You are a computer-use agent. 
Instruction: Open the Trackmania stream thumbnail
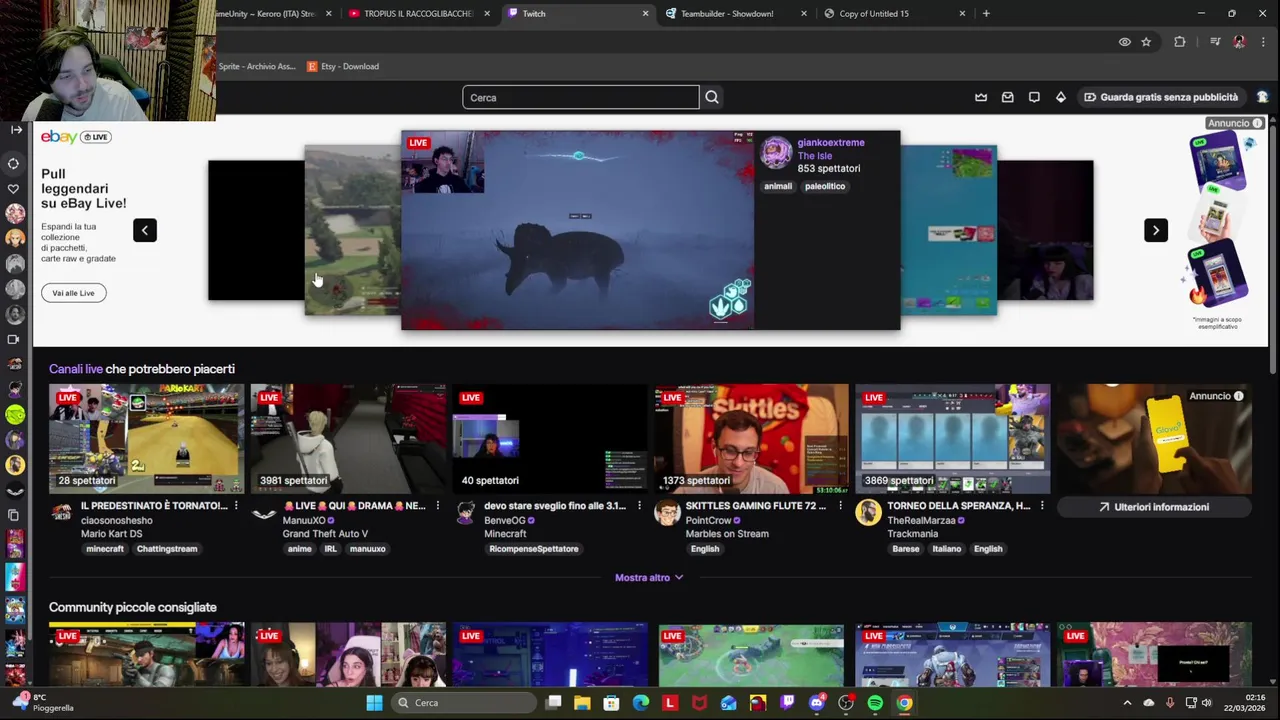pyautogui.click(x=953, y=438)
